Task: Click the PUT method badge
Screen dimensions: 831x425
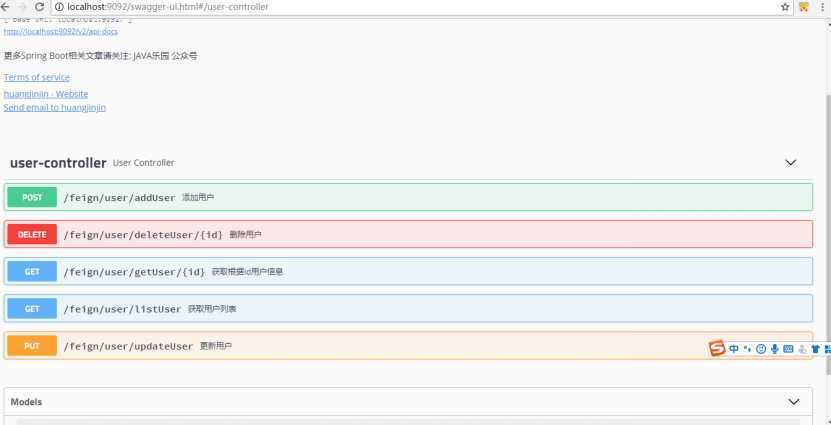Action: click(x=32, y=346)
